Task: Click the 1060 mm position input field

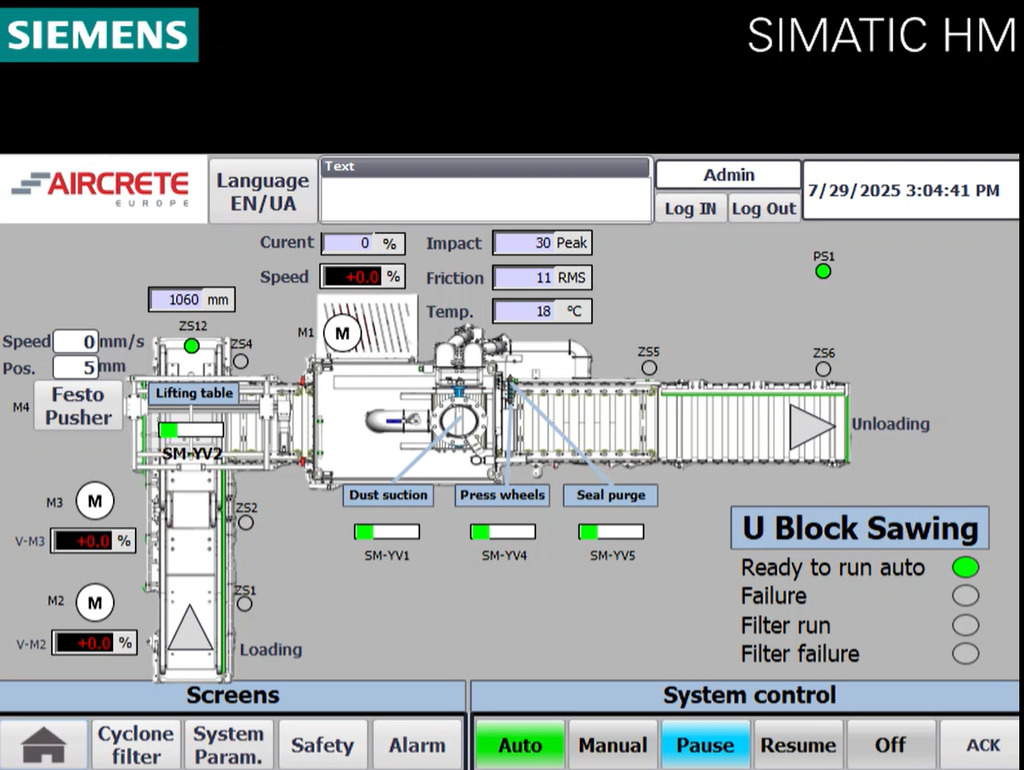Action: tap(189, 299)
